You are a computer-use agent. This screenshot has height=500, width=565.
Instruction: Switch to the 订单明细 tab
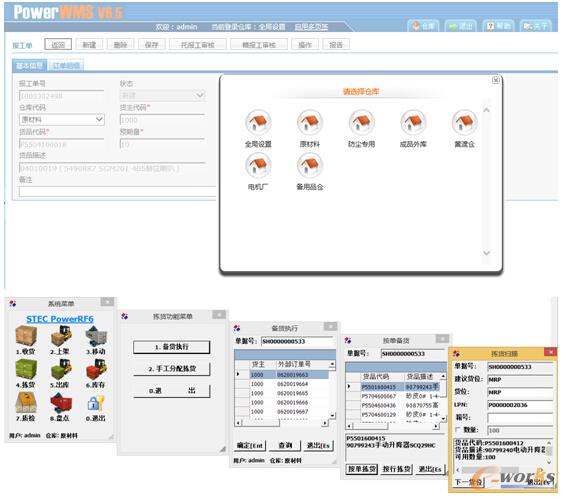tap(66, 66)
